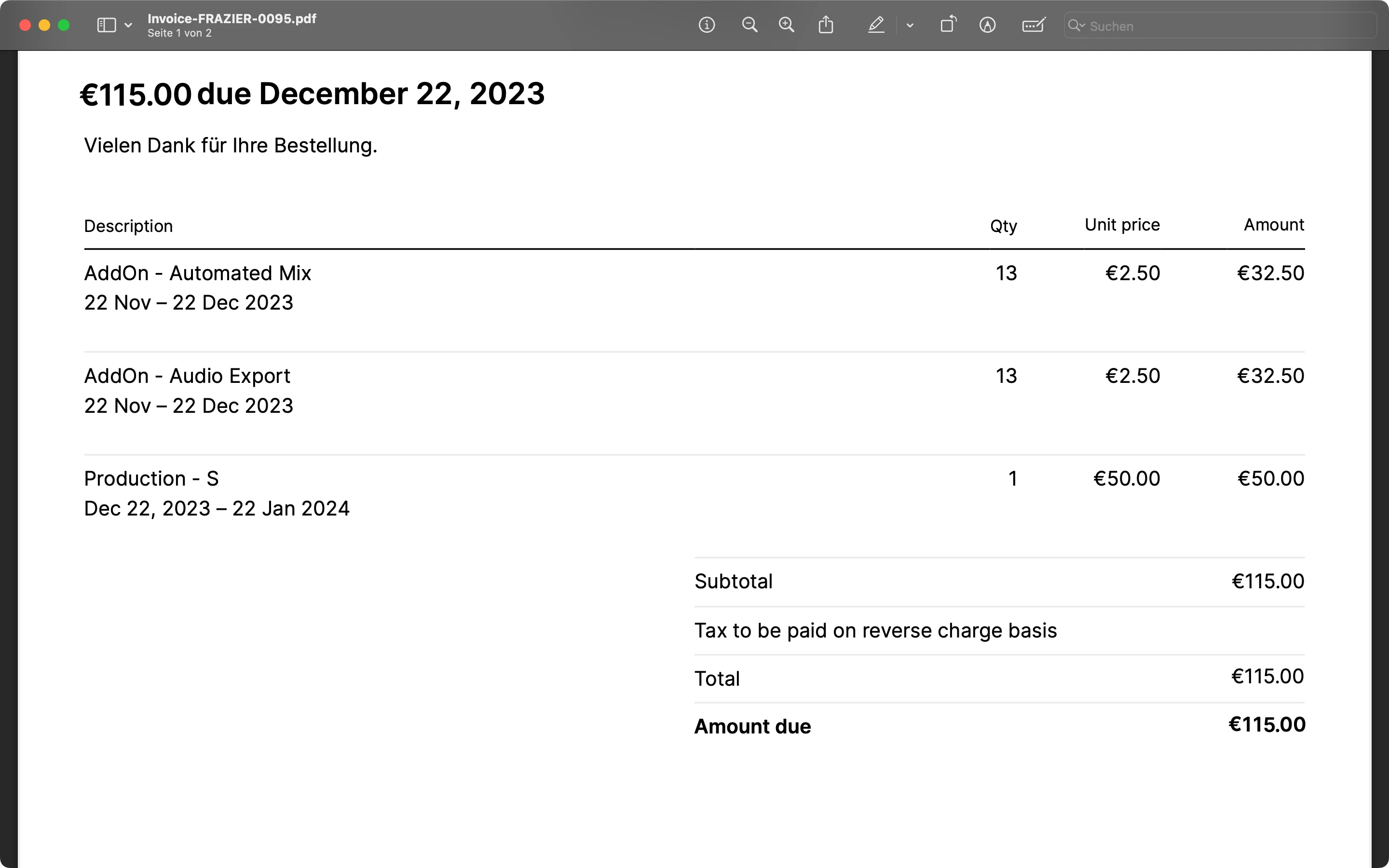
Task: Click the Description column header text
Action: 128,226
